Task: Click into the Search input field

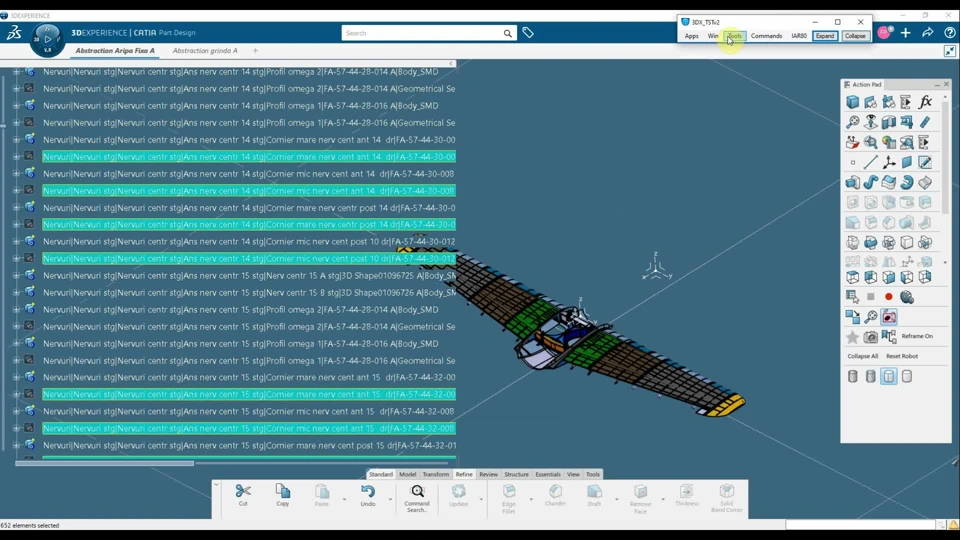Action: (x=422, y=33)
